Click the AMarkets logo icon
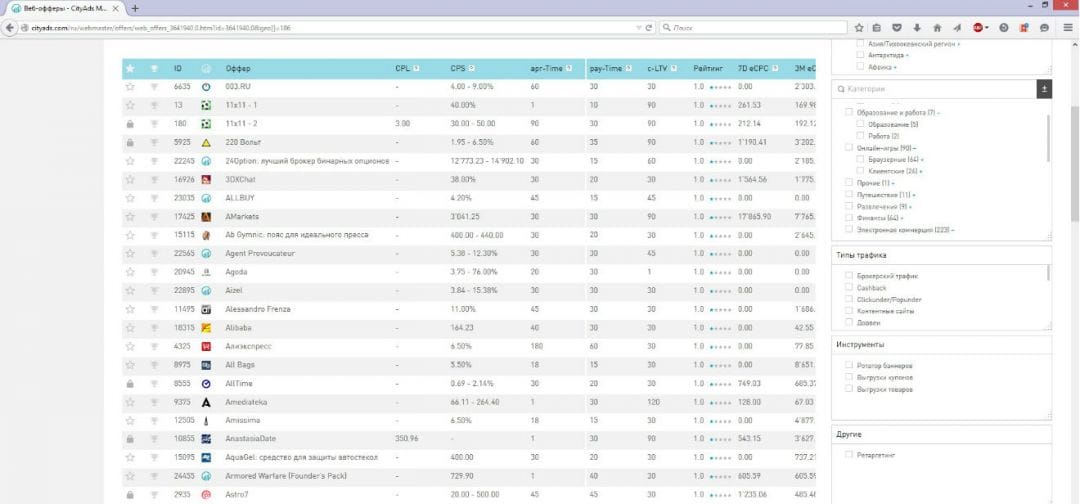 pos(205,217)
